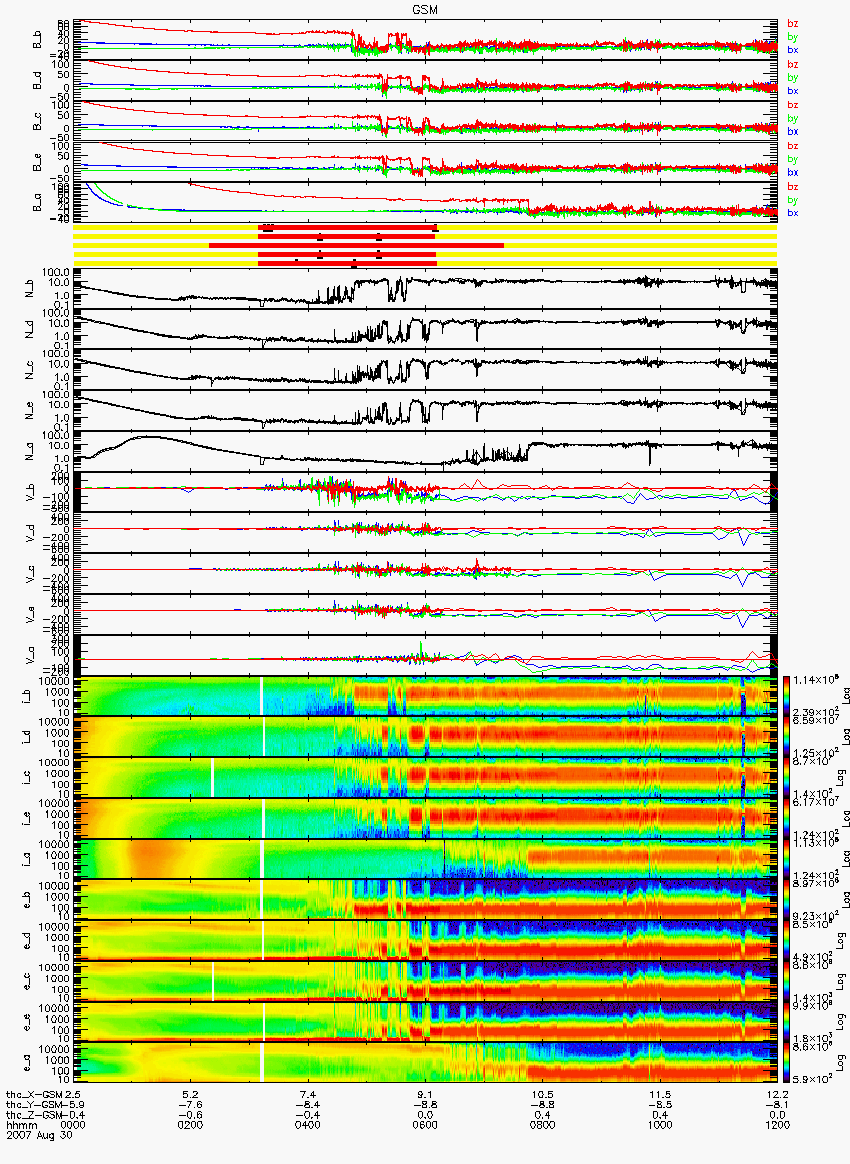Click the -8.1 Y-GSM position value
The height and width of the screenshot is (1164, 850).
(x=777, y=1105)
